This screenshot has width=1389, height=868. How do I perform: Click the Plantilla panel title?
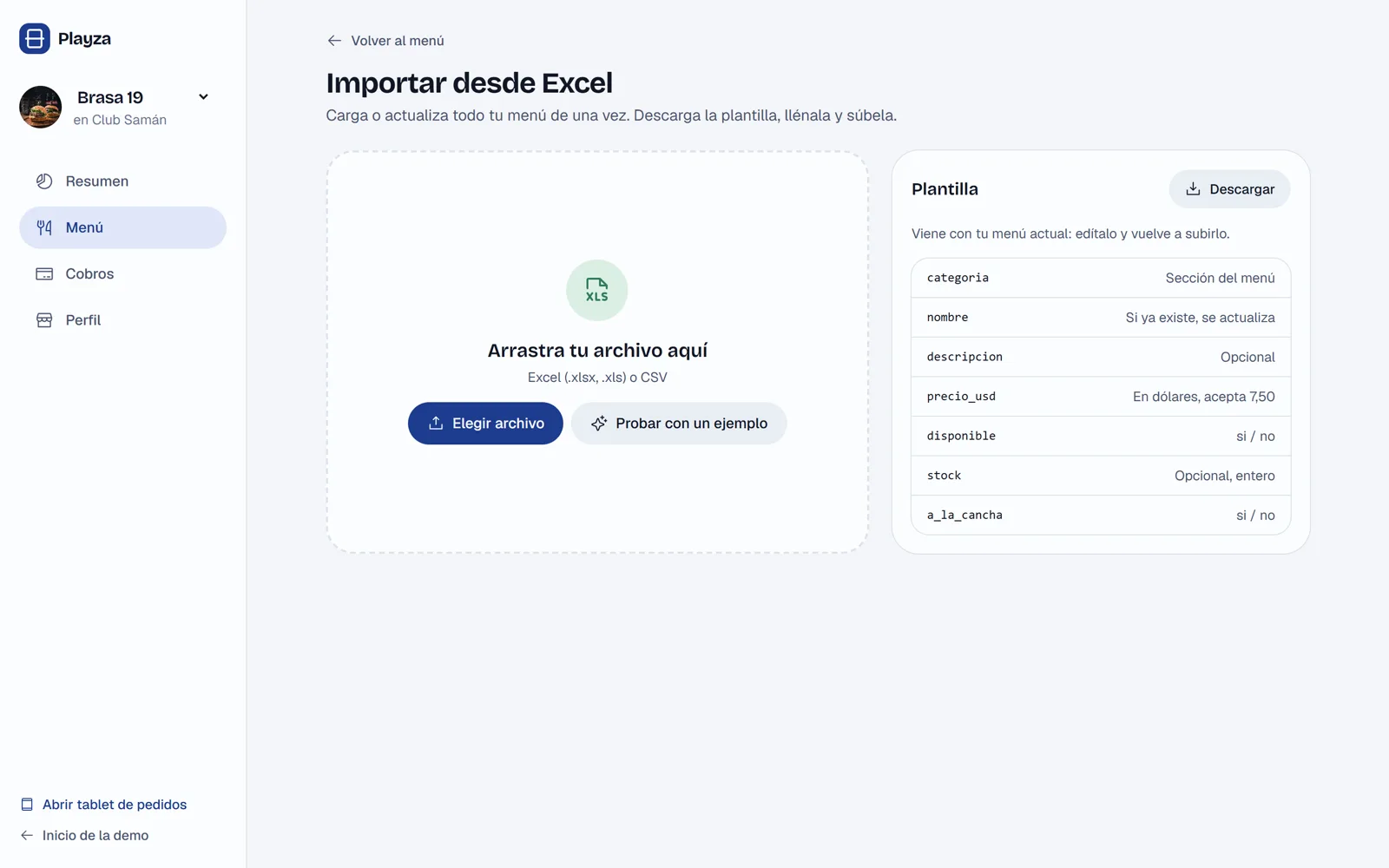coord(945,189)
